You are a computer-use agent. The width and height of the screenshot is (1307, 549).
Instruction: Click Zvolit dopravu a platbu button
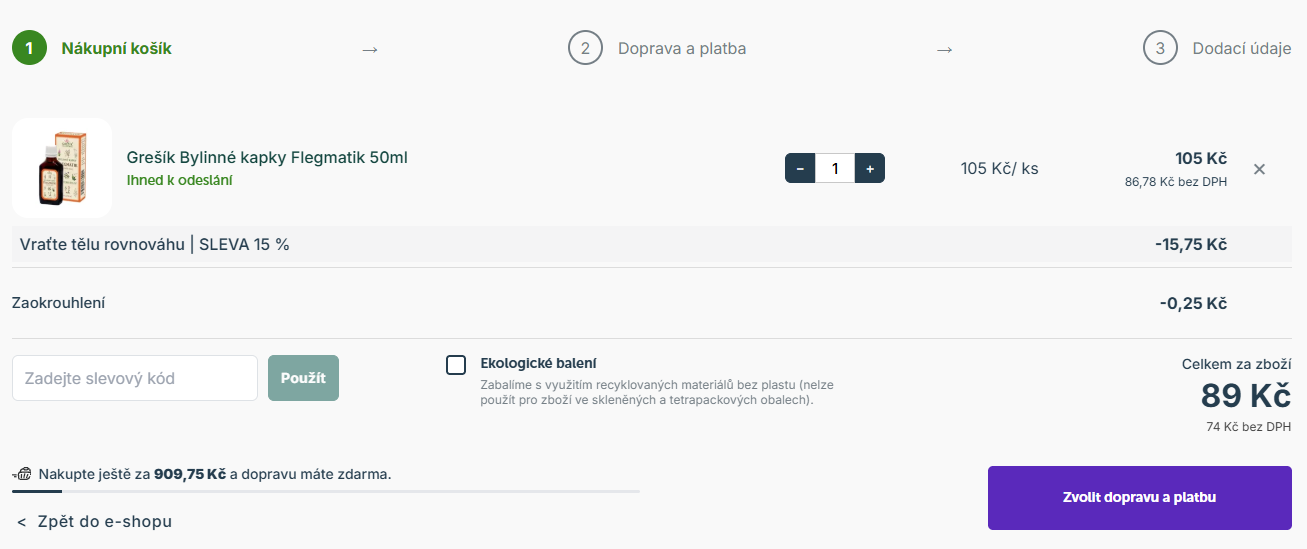click(1139, 497)
